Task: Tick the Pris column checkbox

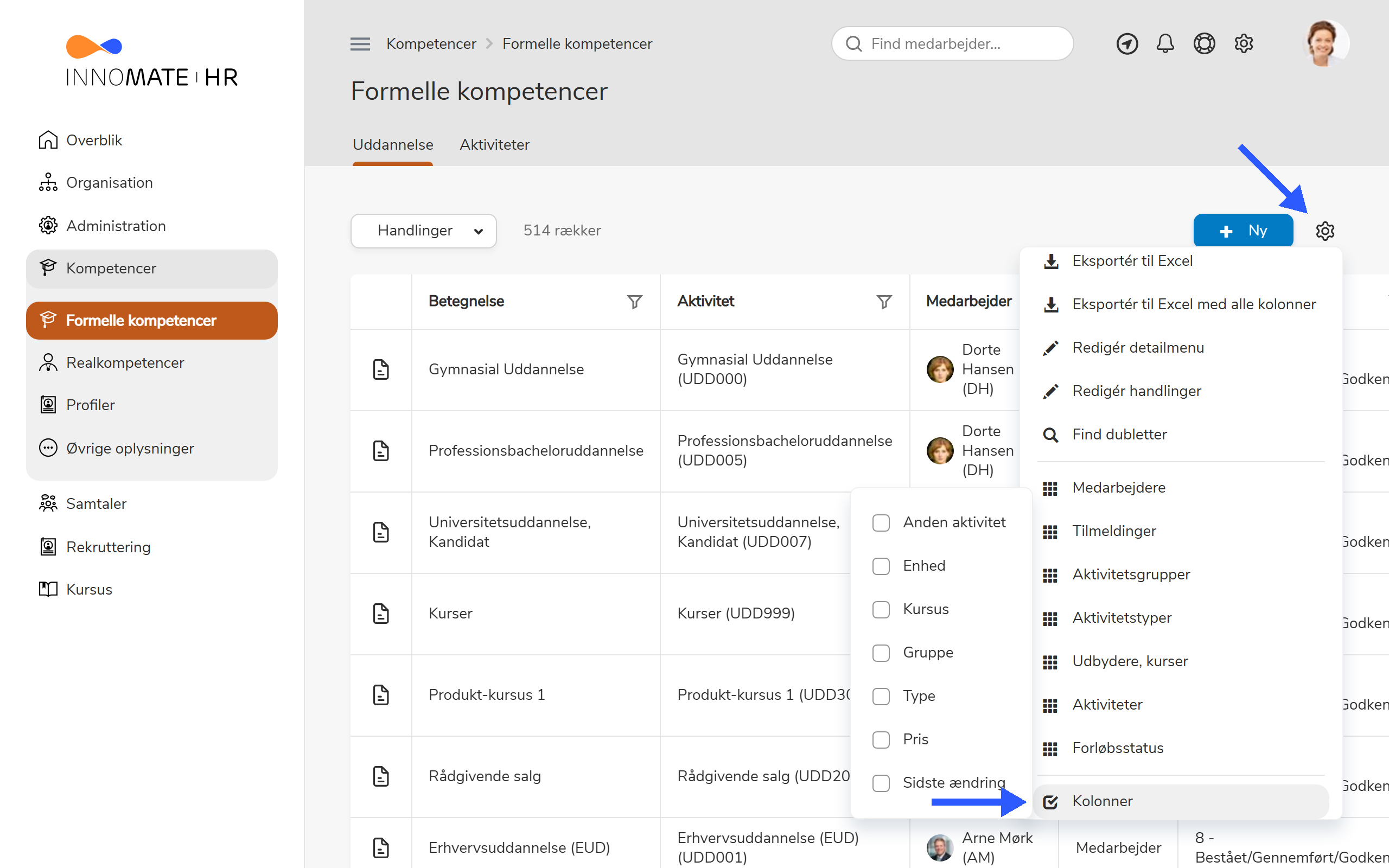Action: point(881,739)
